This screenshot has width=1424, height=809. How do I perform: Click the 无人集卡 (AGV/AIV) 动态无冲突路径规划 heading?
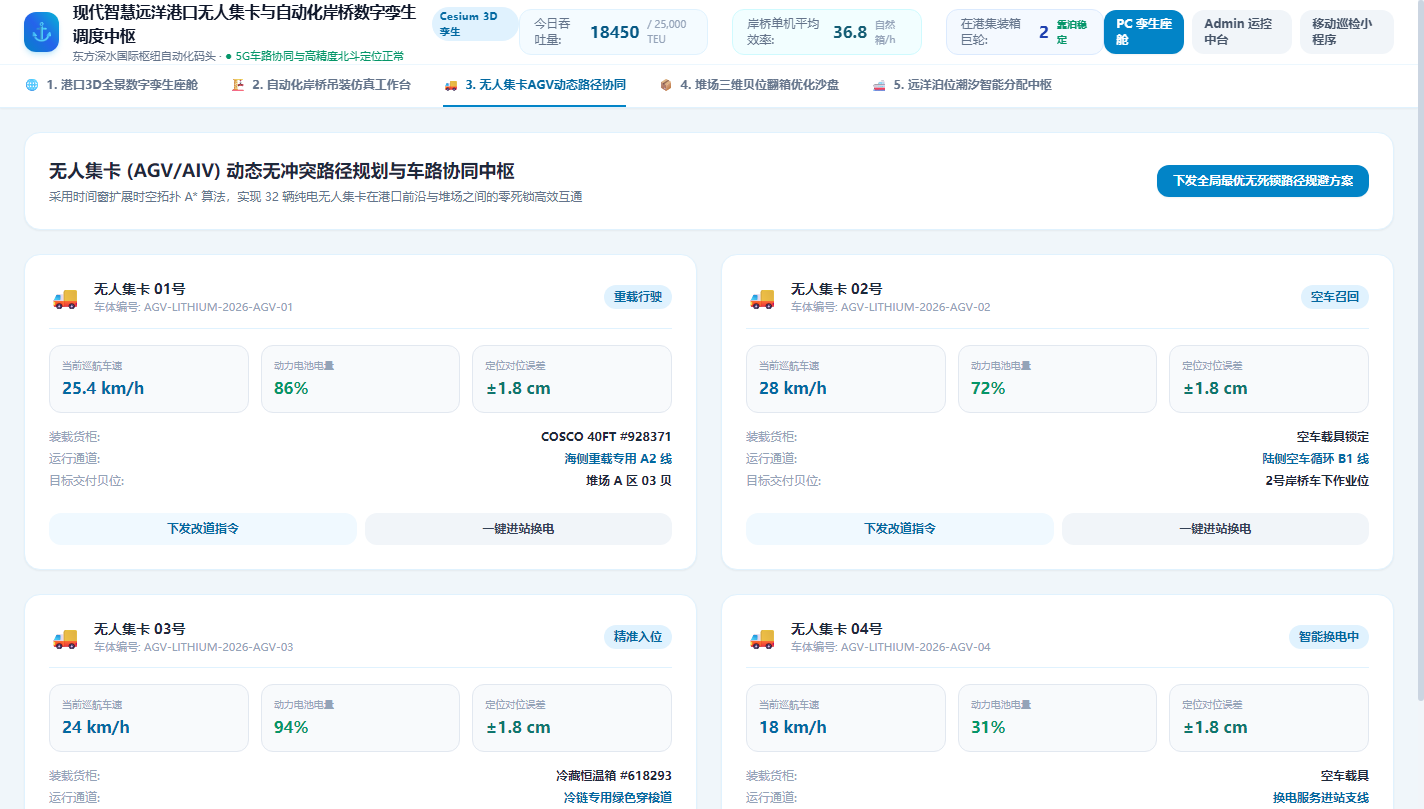(x=282, y=171)
